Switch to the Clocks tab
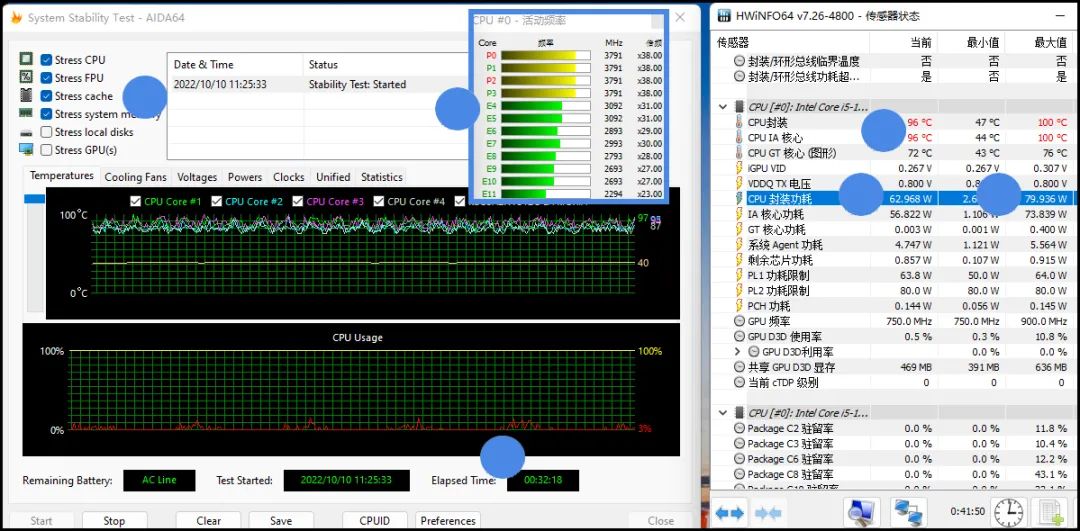Viewport: 1080px width, 531px height. pos(289,177)
